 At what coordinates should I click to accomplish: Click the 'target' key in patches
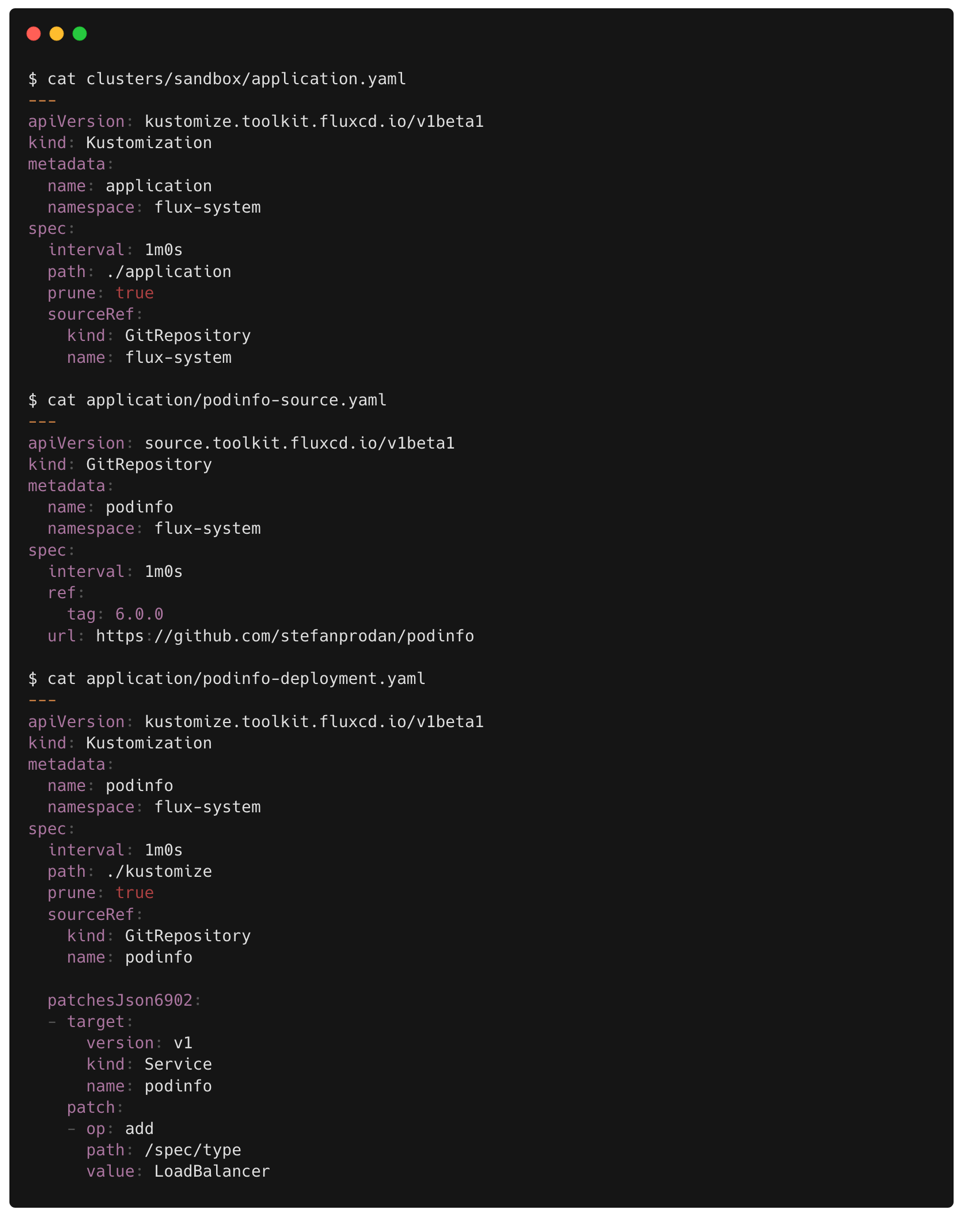96,1022
